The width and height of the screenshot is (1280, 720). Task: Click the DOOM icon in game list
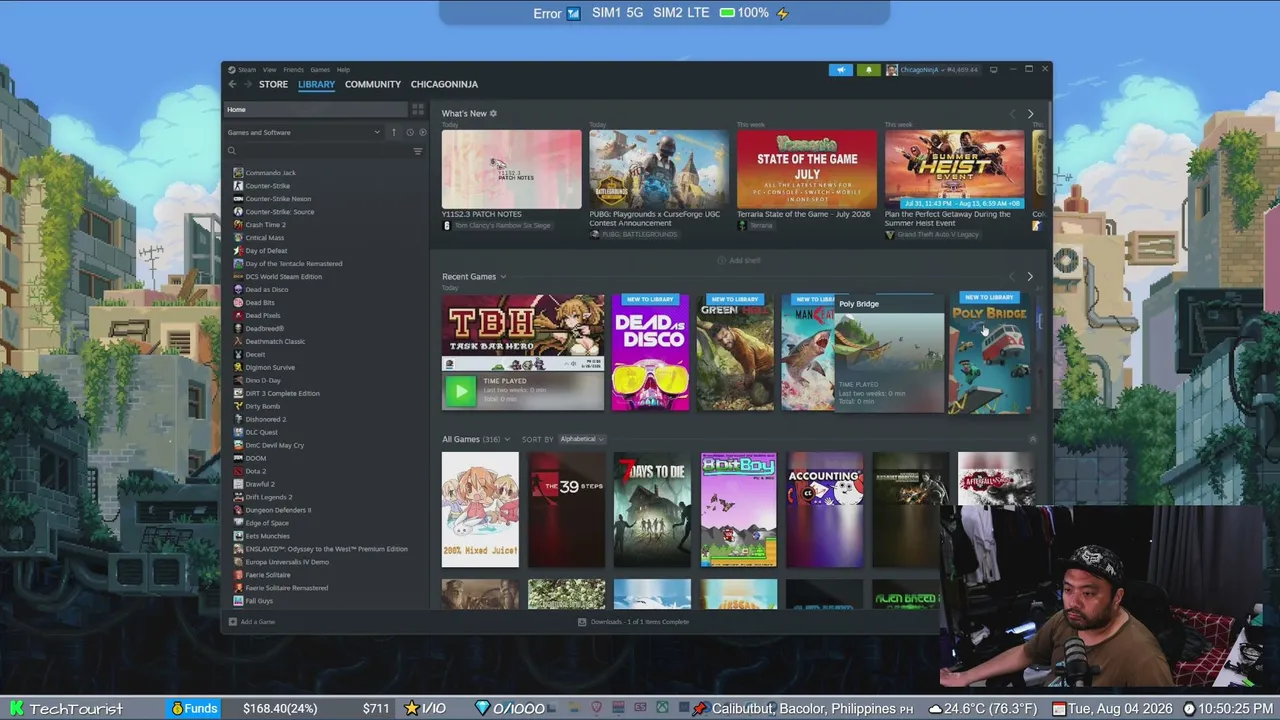[238, 458]
